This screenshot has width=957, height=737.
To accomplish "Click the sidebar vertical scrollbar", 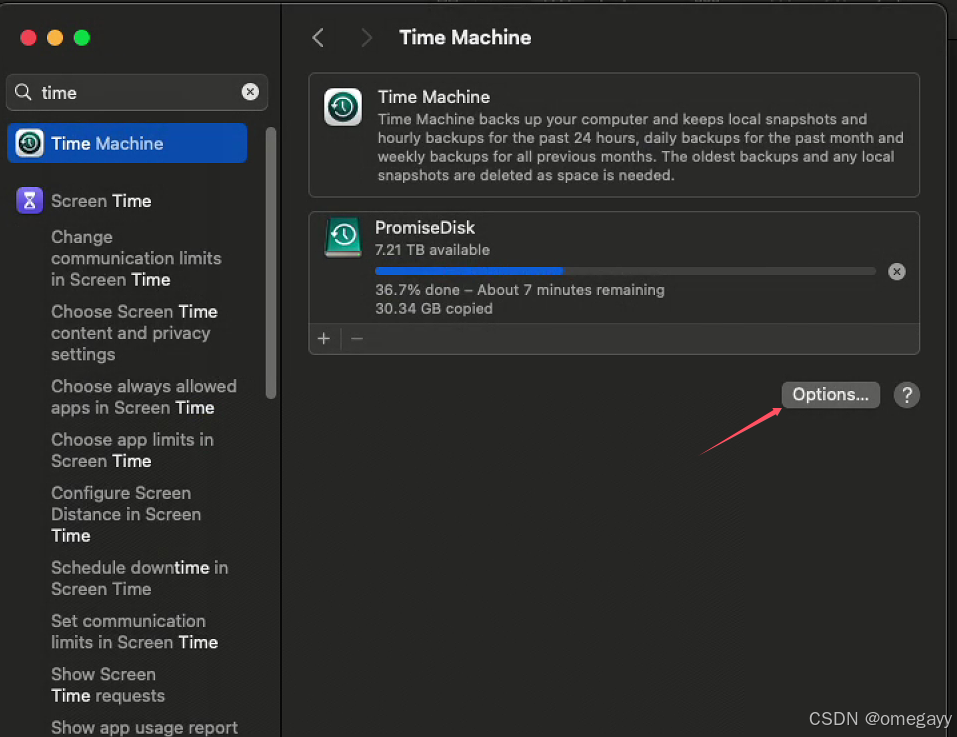I will coord(271,263).
